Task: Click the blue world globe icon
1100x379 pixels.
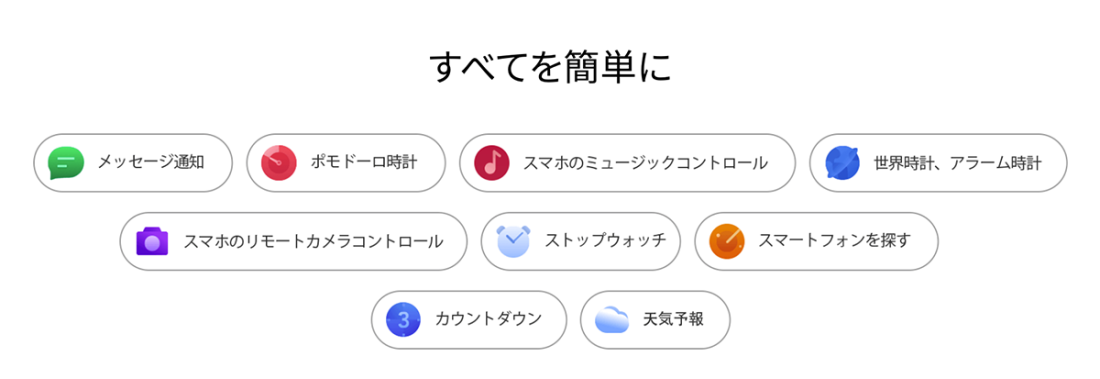Action: coord(842,164)
